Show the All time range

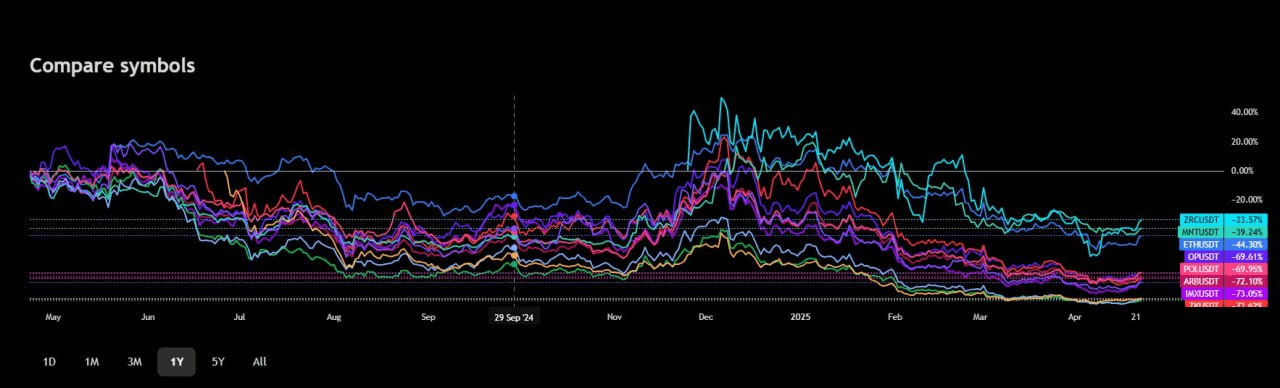(259, 362)
